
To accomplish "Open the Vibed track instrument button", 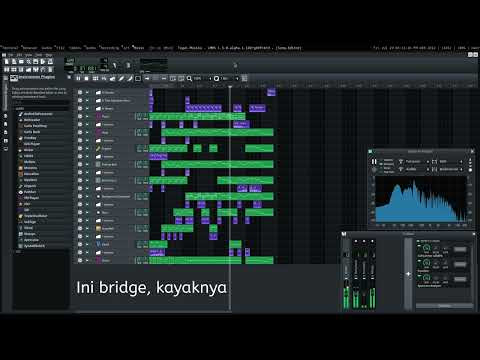I will pos(113,244).
